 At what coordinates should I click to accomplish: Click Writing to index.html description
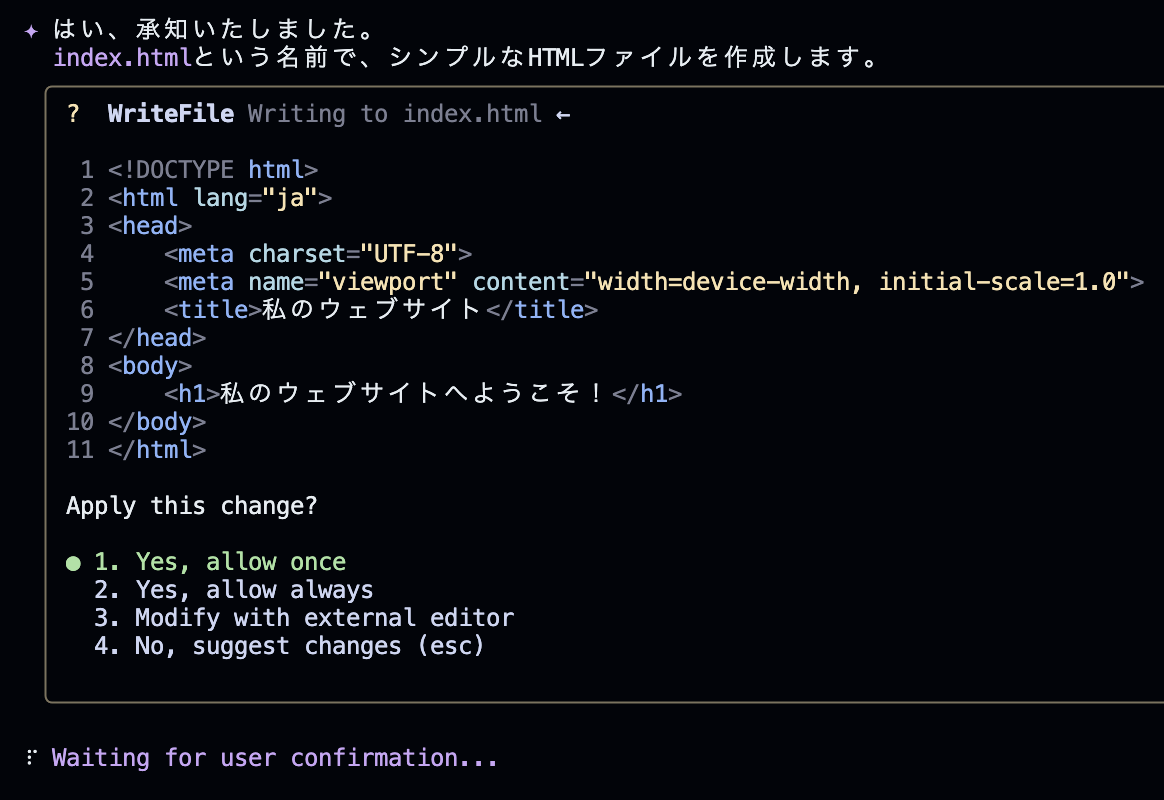point(395,114)
